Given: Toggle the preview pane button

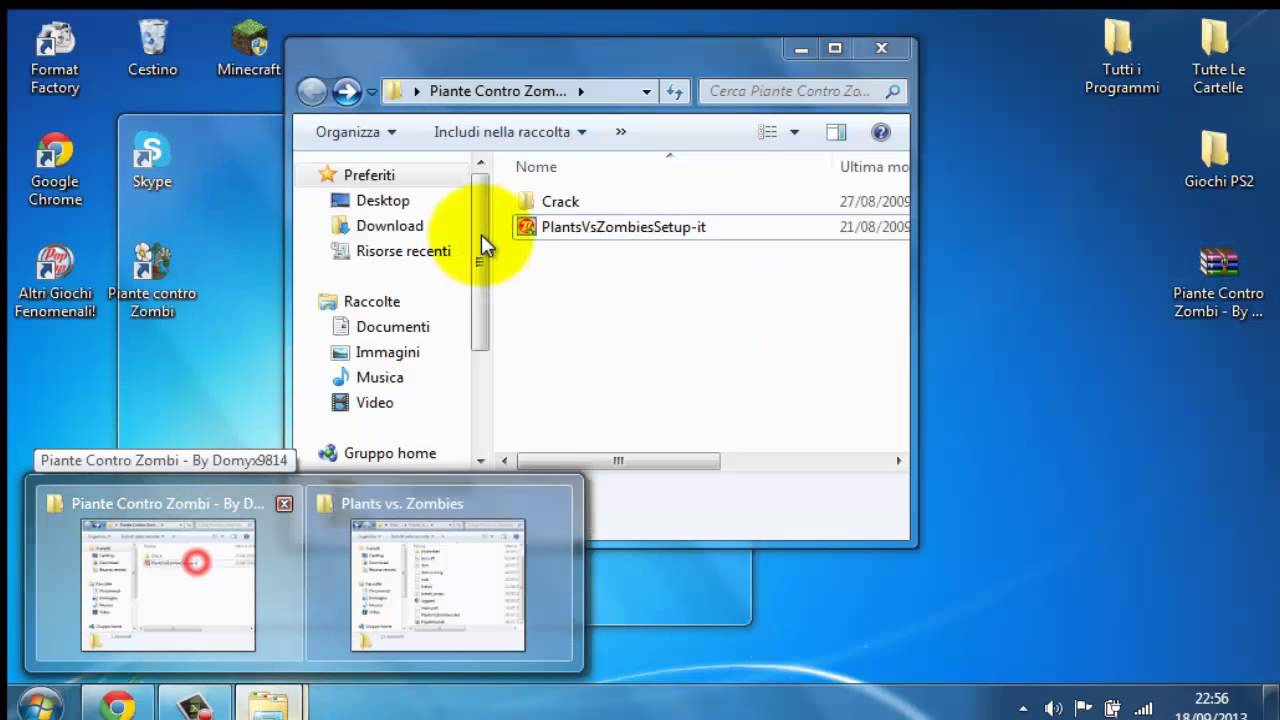Looking at the screenshot, I should [x=836, y=132].
